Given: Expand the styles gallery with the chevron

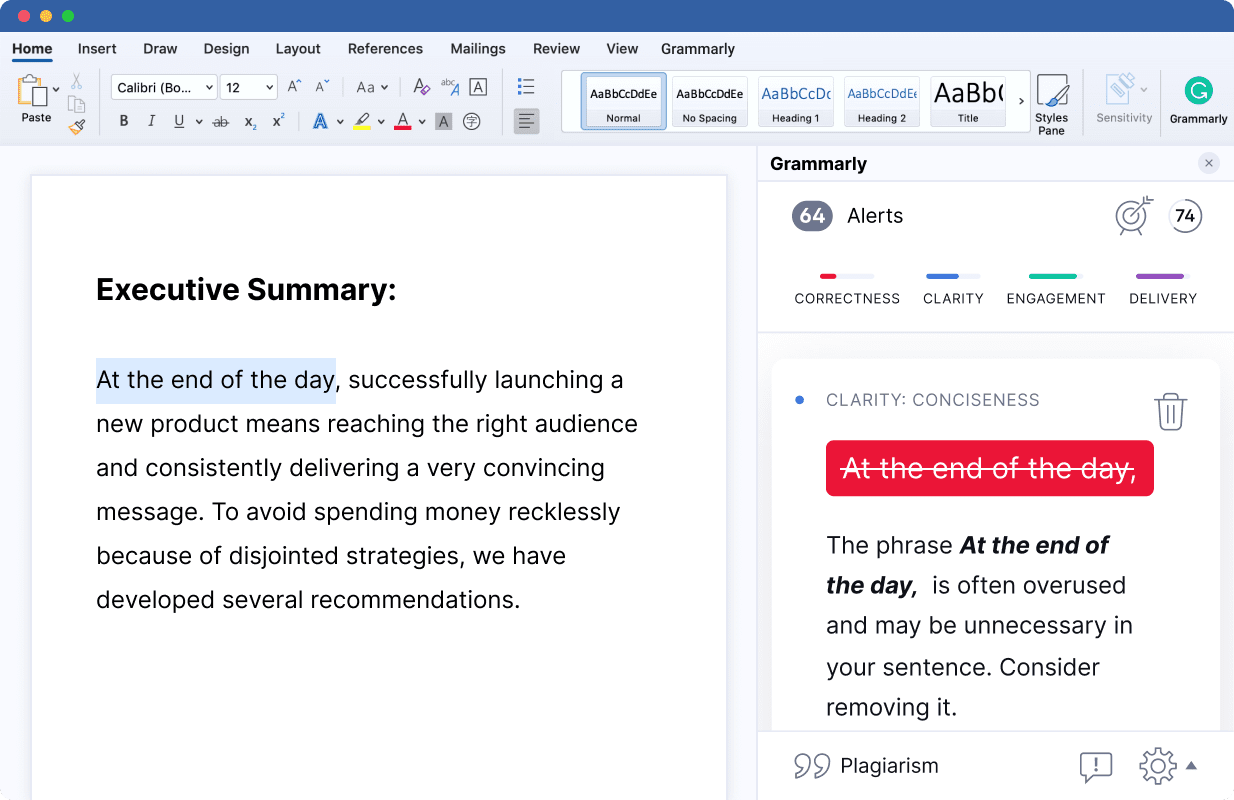Looking at the screenshot, I should (x=1021, y=101).
